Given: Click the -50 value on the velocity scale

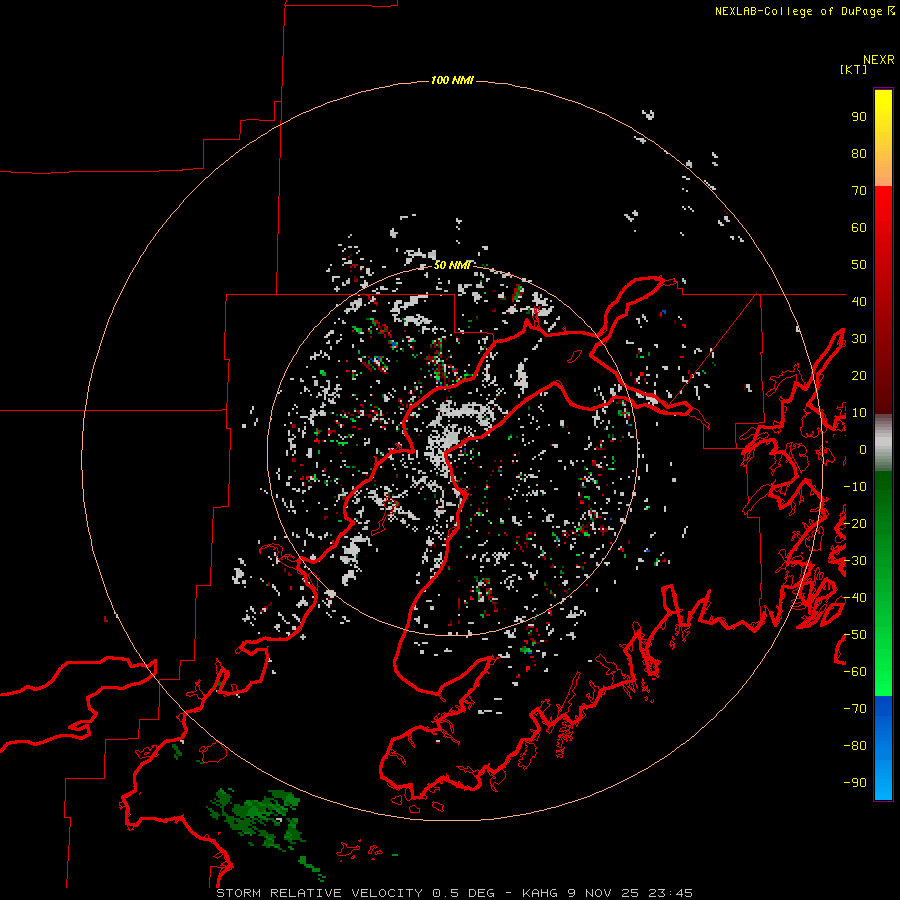Looking at the screenshot, I should point(855,635).
